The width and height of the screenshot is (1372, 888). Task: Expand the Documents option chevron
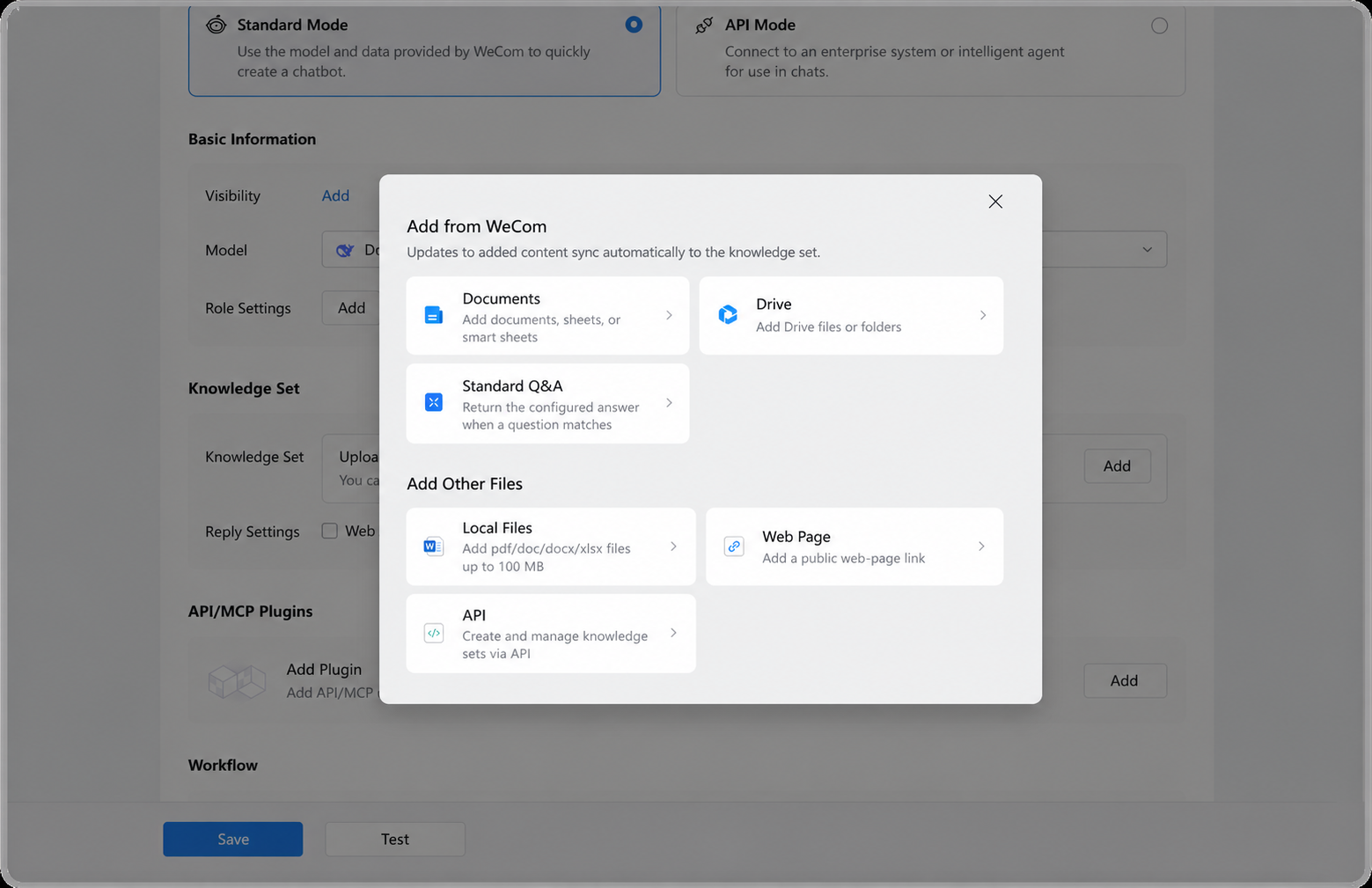coord(669,315)
